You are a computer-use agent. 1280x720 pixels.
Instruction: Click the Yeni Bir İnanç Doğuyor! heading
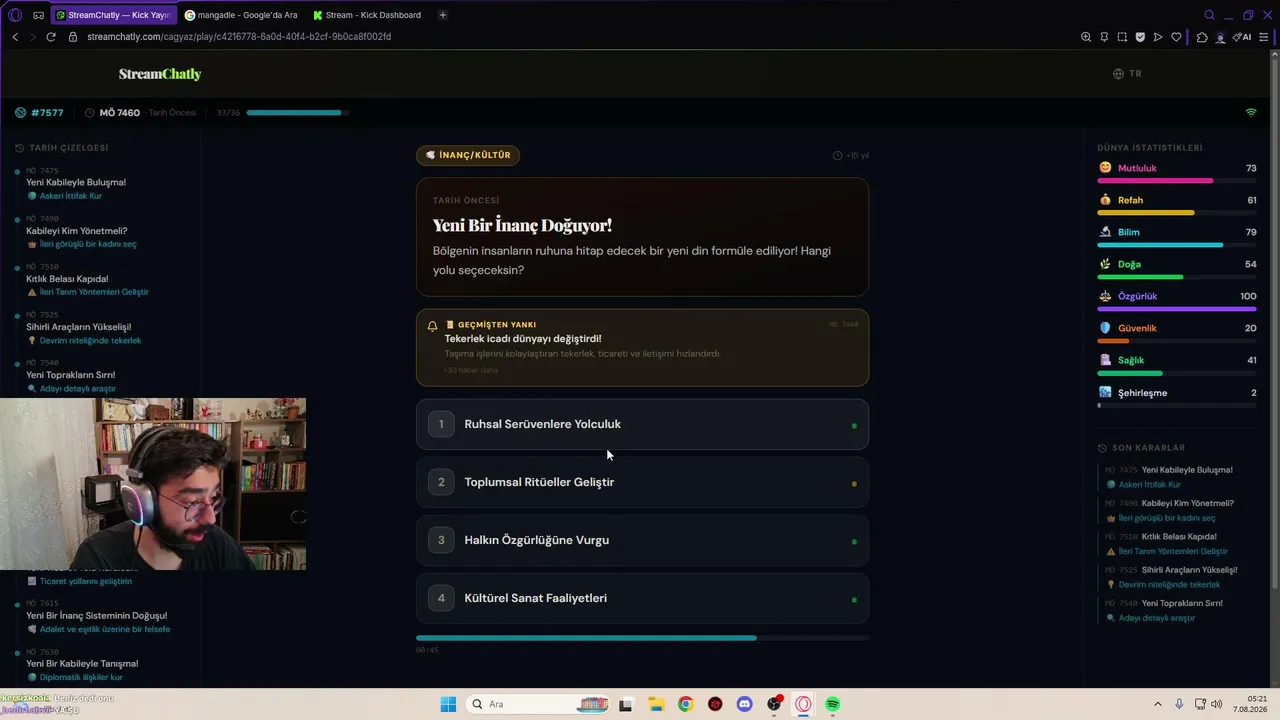pyautogui.click(x=522, y=225)
